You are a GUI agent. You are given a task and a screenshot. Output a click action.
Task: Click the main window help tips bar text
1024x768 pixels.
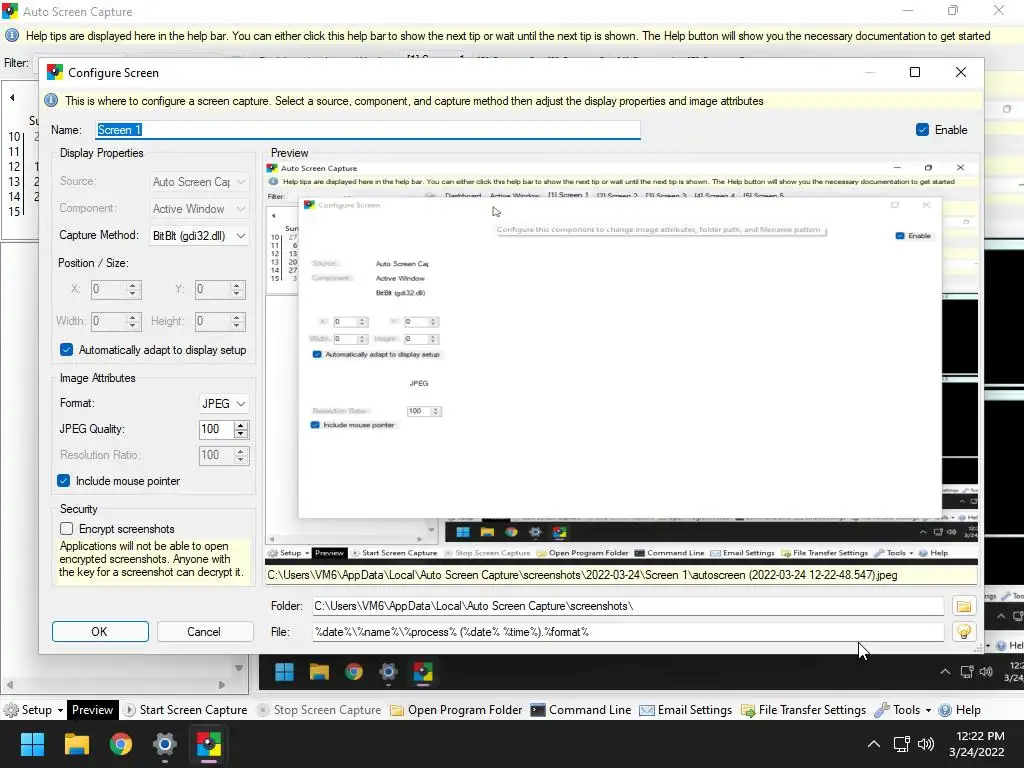coord(508,36)
